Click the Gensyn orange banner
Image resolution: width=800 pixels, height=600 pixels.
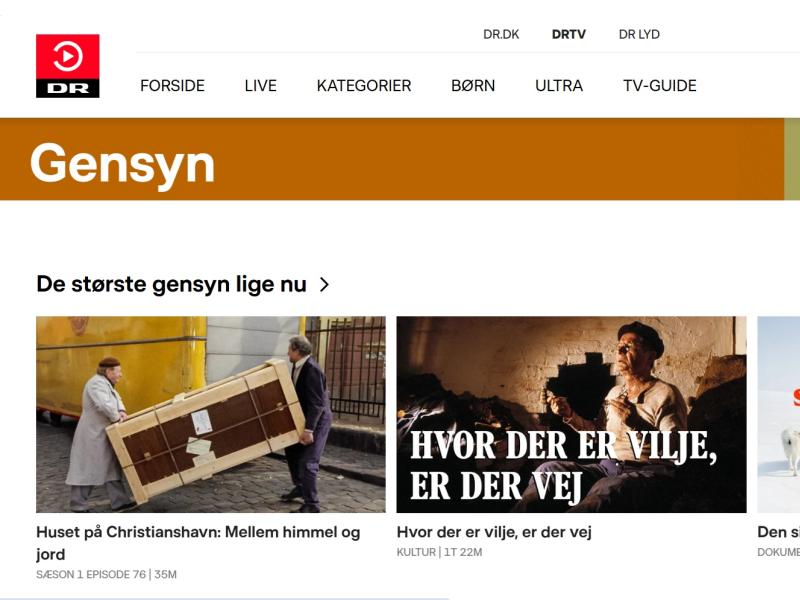tap(392, 159)
